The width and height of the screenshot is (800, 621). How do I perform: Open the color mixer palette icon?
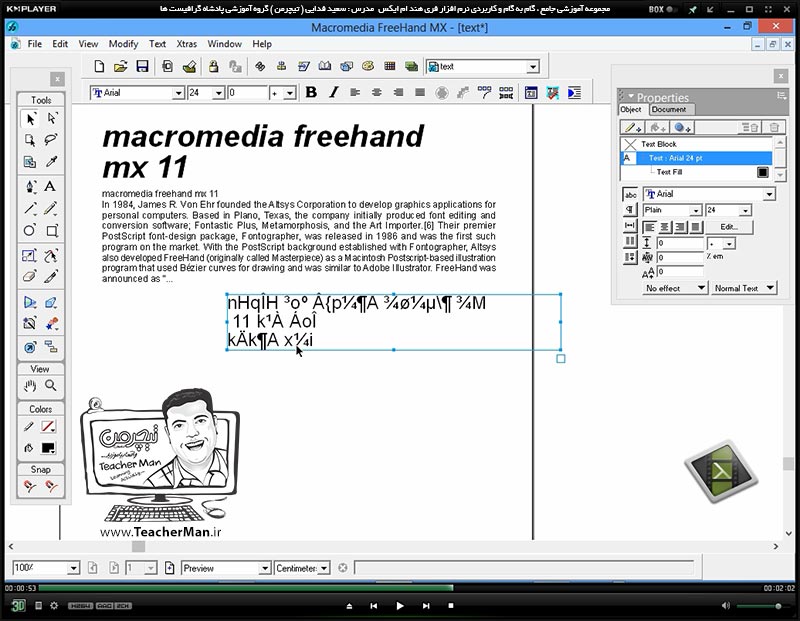[368, 66]
